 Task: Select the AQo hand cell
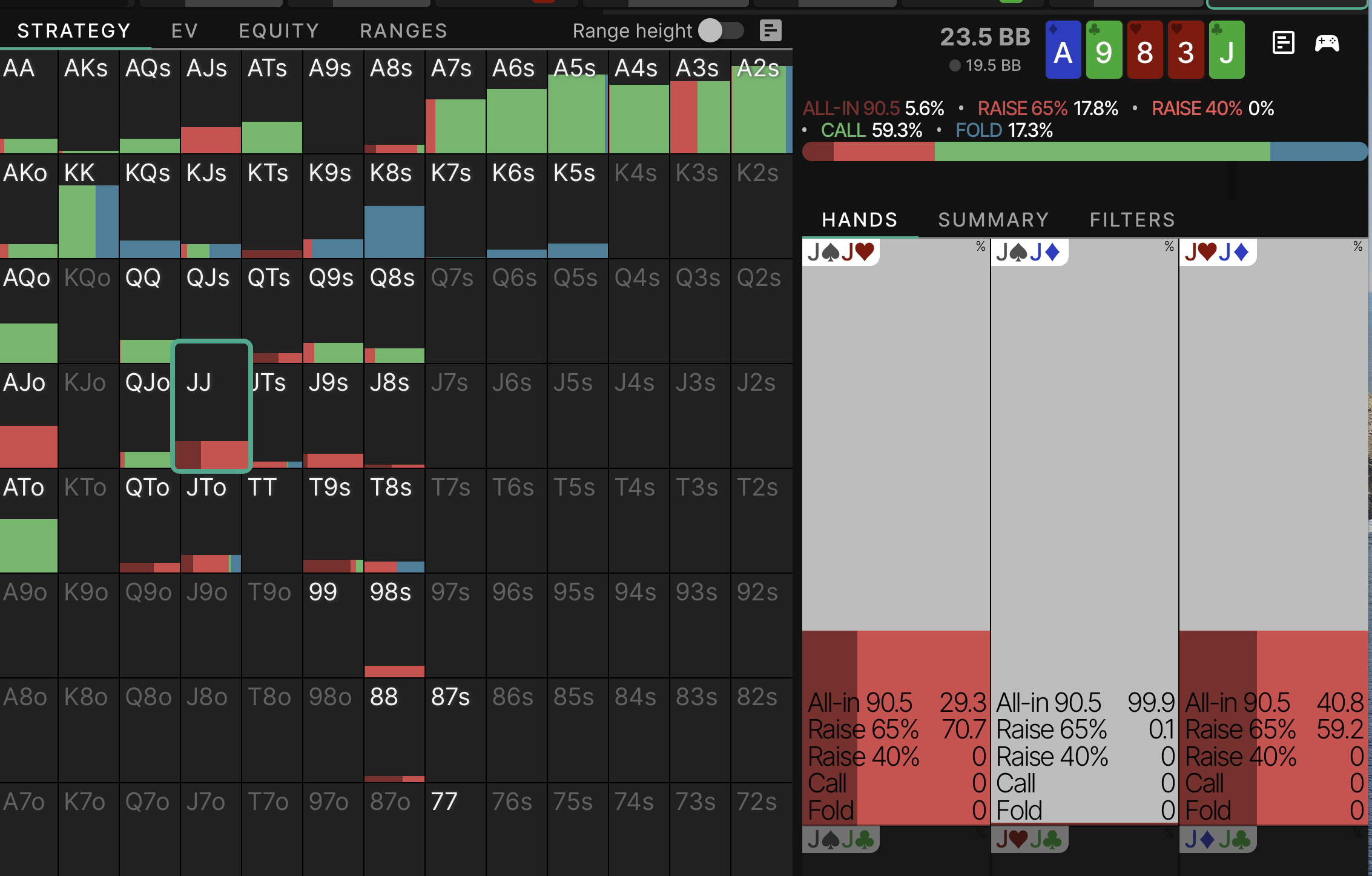28,311
